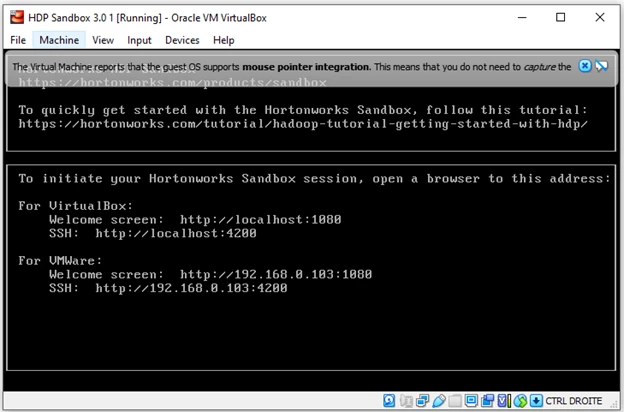Click the hadoop tutorial URL text

tap(303, 124)
